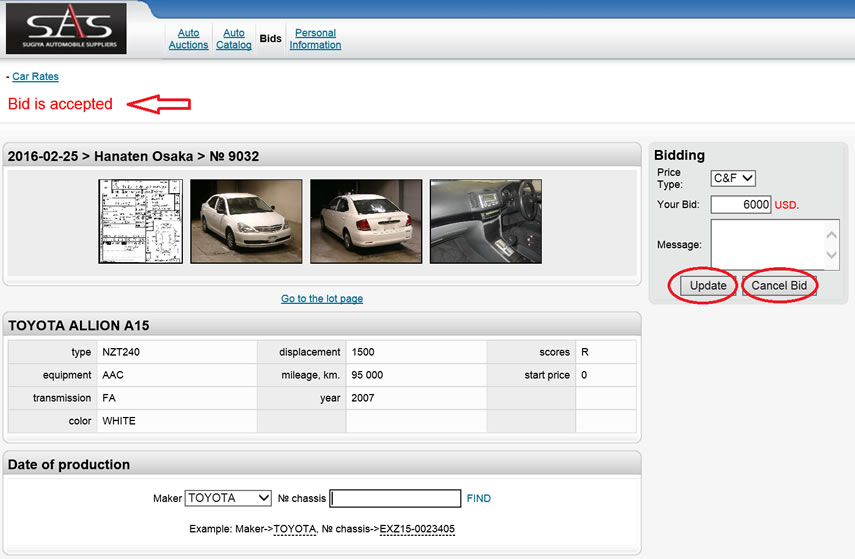View the auction sheet thumbnail
The width and height of the screenshot is (855, 559).
tap(140, 221)
